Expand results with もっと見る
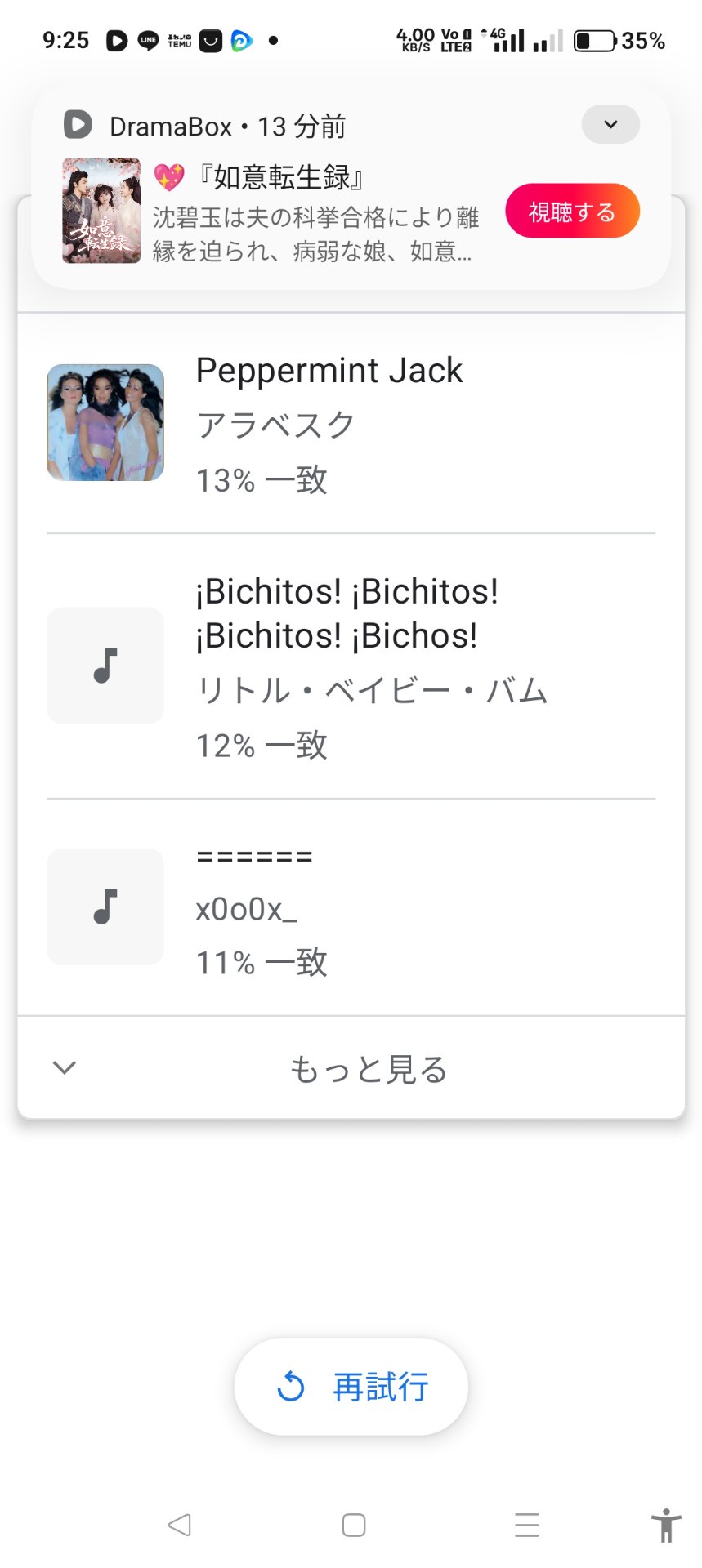Screen dimensions: 702x1568 369,1068
